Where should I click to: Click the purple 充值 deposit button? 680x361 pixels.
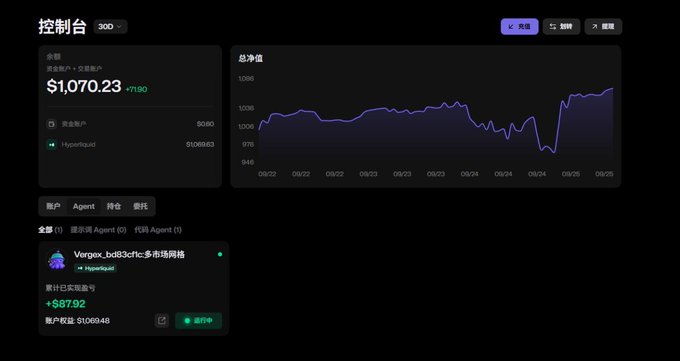[519, 26]
